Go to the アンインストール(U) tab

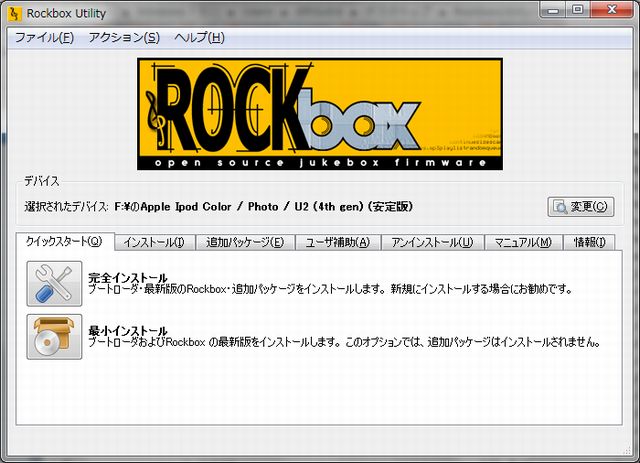coord(432,243)
